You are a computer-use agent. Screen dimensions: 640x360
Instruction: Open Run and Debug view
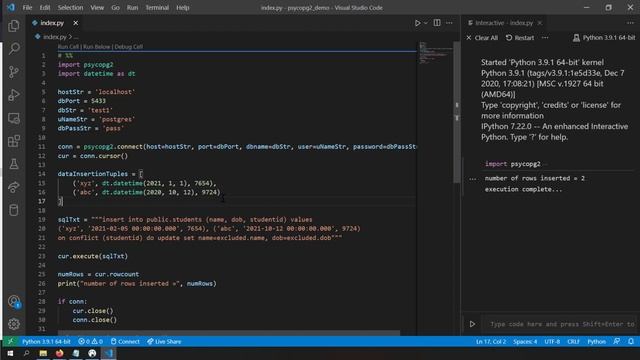[14, 95]
